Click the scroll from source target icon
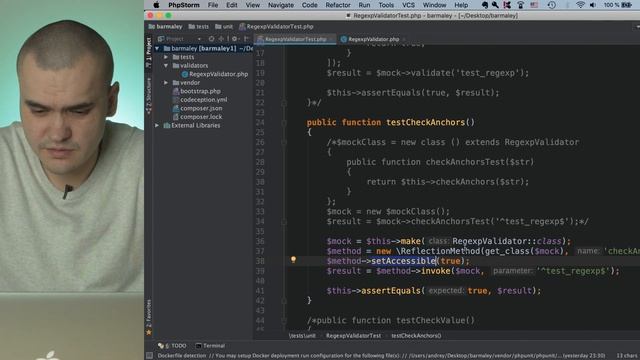The image size is (640, 360). click(x=211, y=39)
